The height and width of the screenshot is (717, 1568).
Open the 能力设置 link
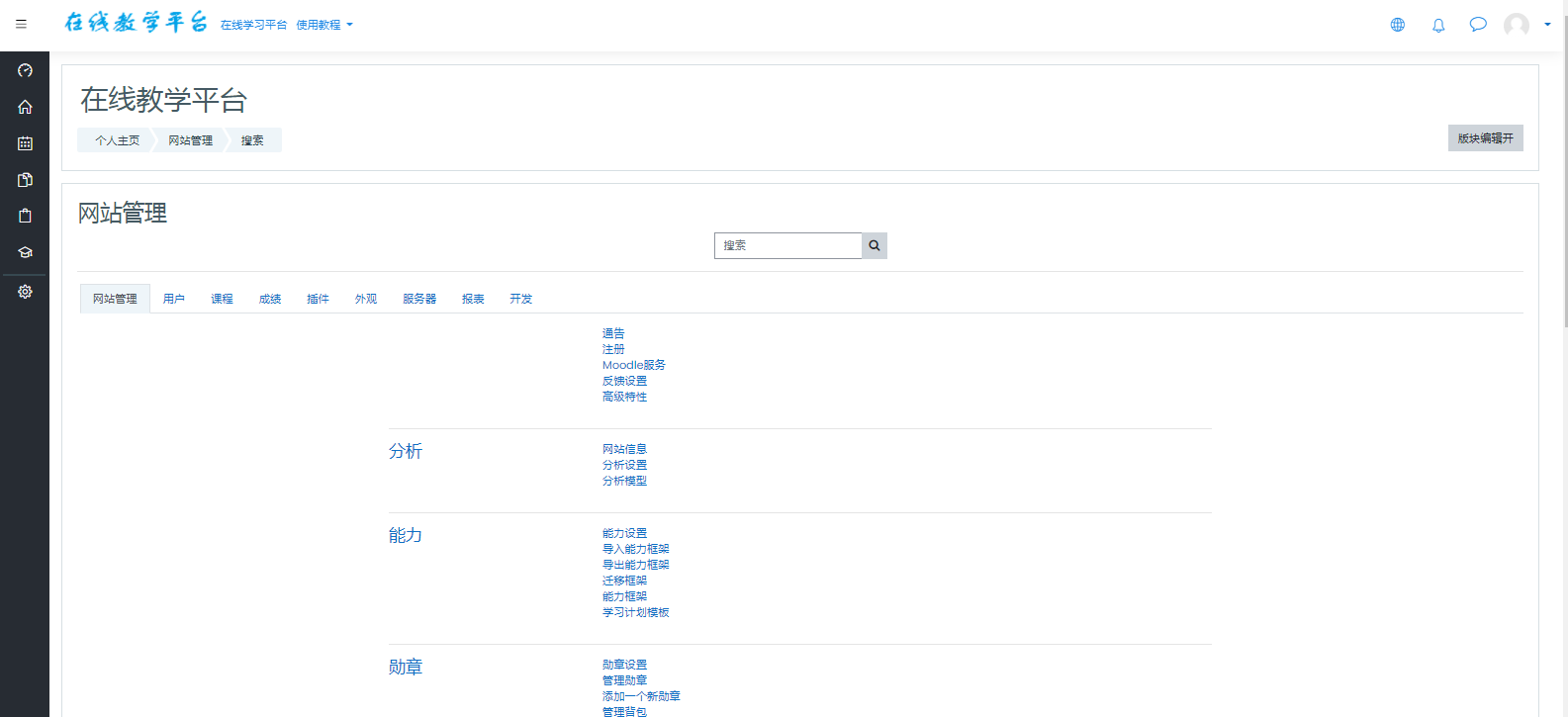pos(625,533)
